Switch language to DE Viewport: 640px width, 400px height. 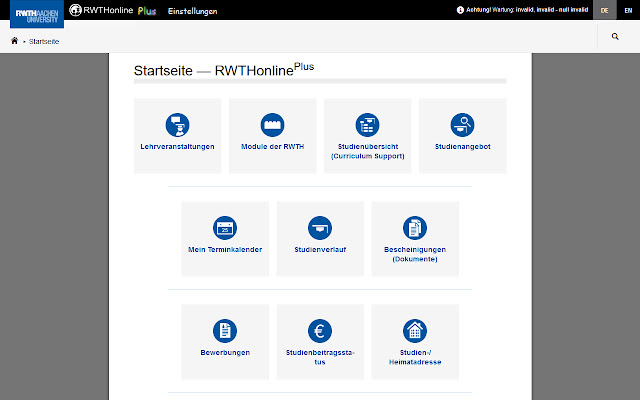pos(604,10)
